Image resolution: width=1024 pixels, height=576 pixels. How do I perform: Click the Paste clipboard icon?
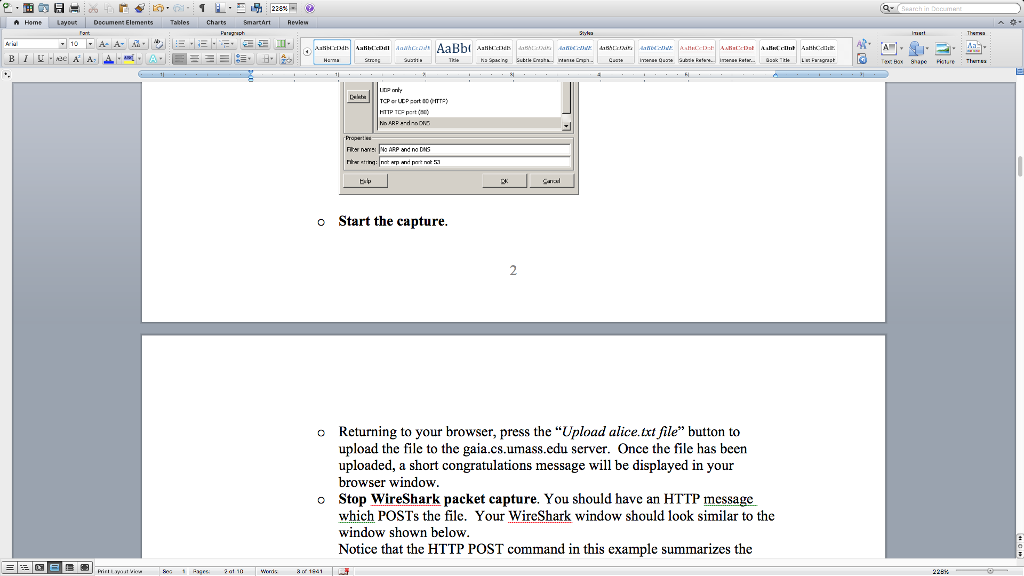(x=123, y=8)
